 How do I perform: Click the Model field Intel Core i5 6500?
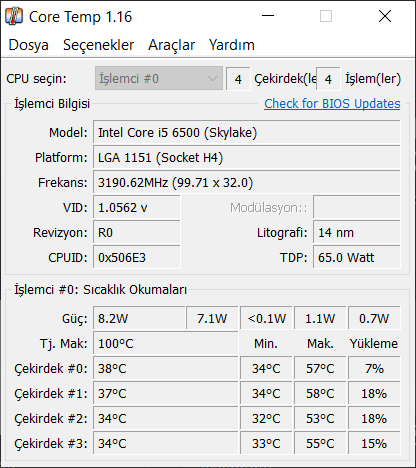coord(247,133)
